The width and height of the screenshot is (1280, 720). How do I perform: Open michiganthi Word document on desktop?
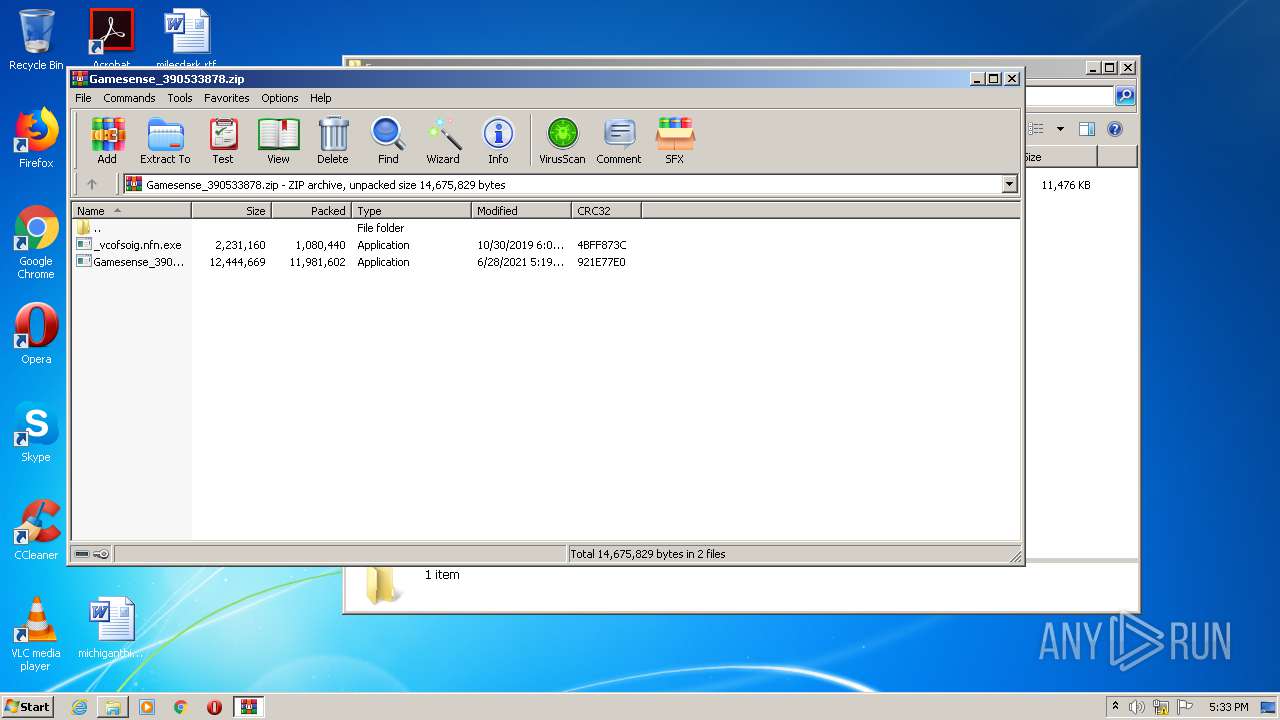coord(111,628)
